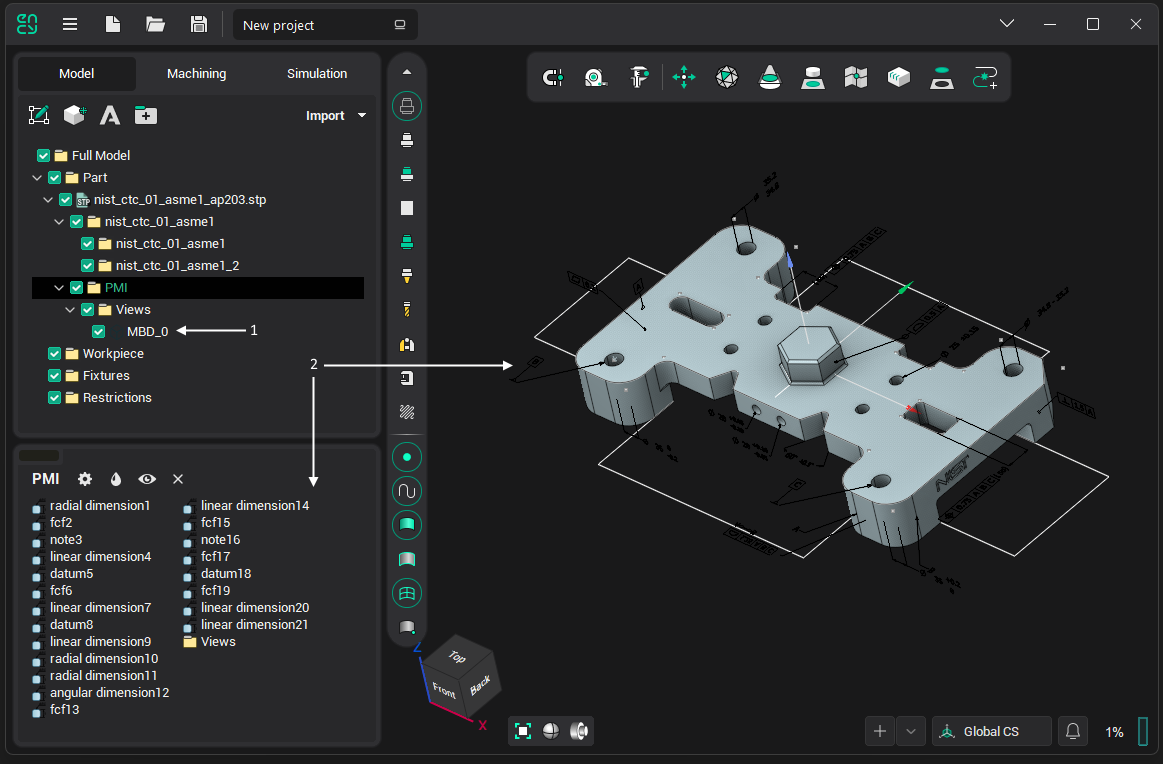This screenshot has width=1163, height=764.
Task: Collapse the Part tree node
Action: pos(37,178)
